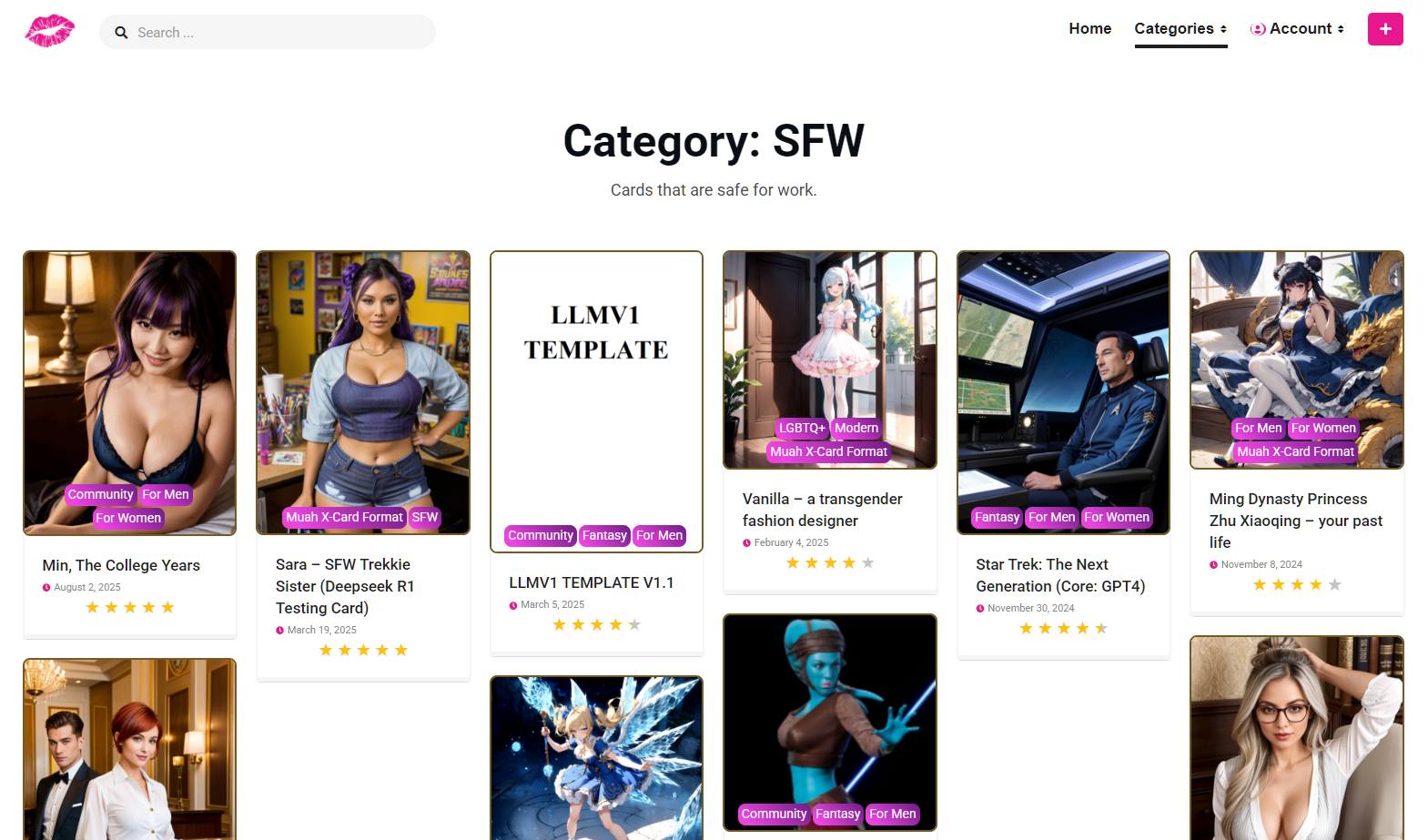Screen dimensions: 1428x840
Task: Click the pink lips site logo
Action: [x=50, y=31]
